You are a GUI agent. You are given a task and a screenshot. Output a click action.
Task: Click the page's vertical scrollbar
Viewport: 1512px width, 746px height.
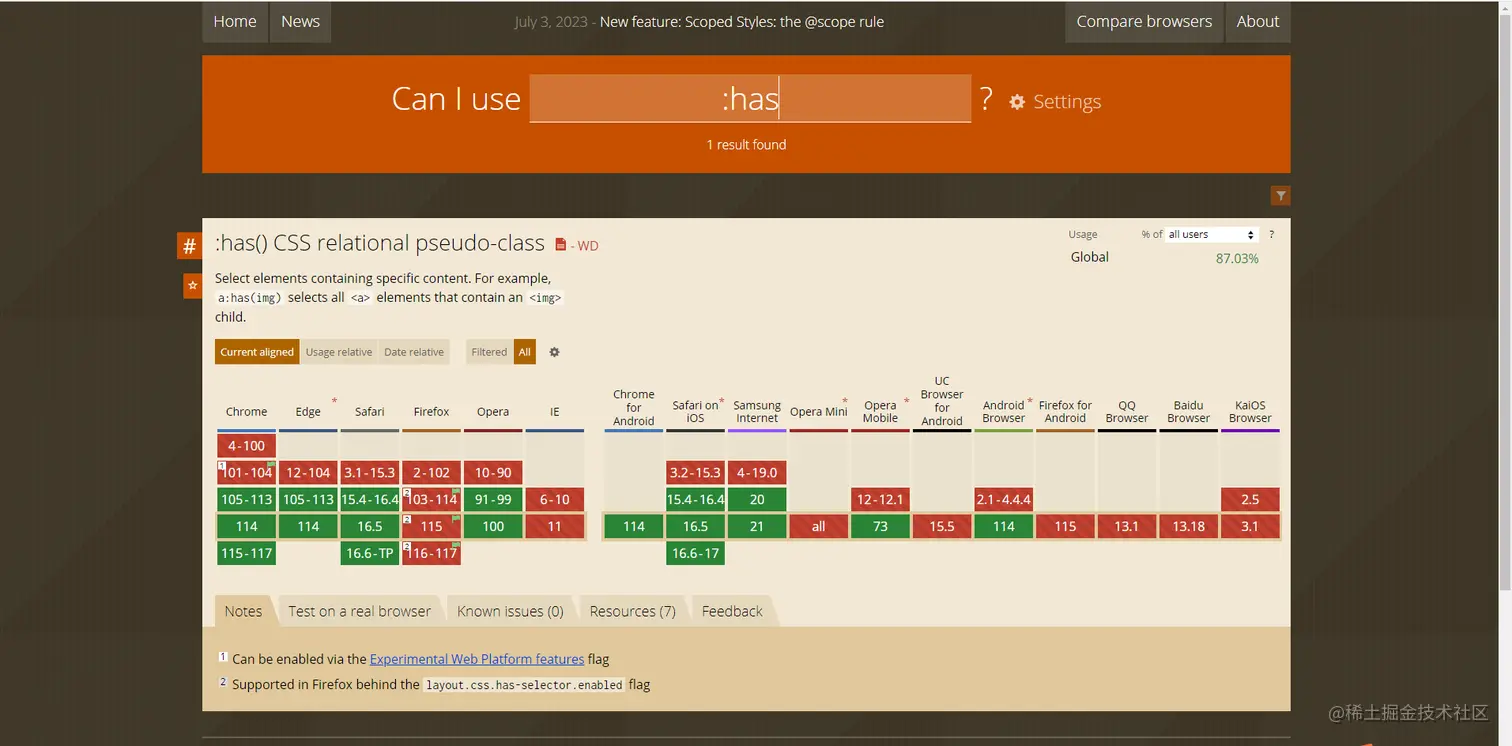1504,300
